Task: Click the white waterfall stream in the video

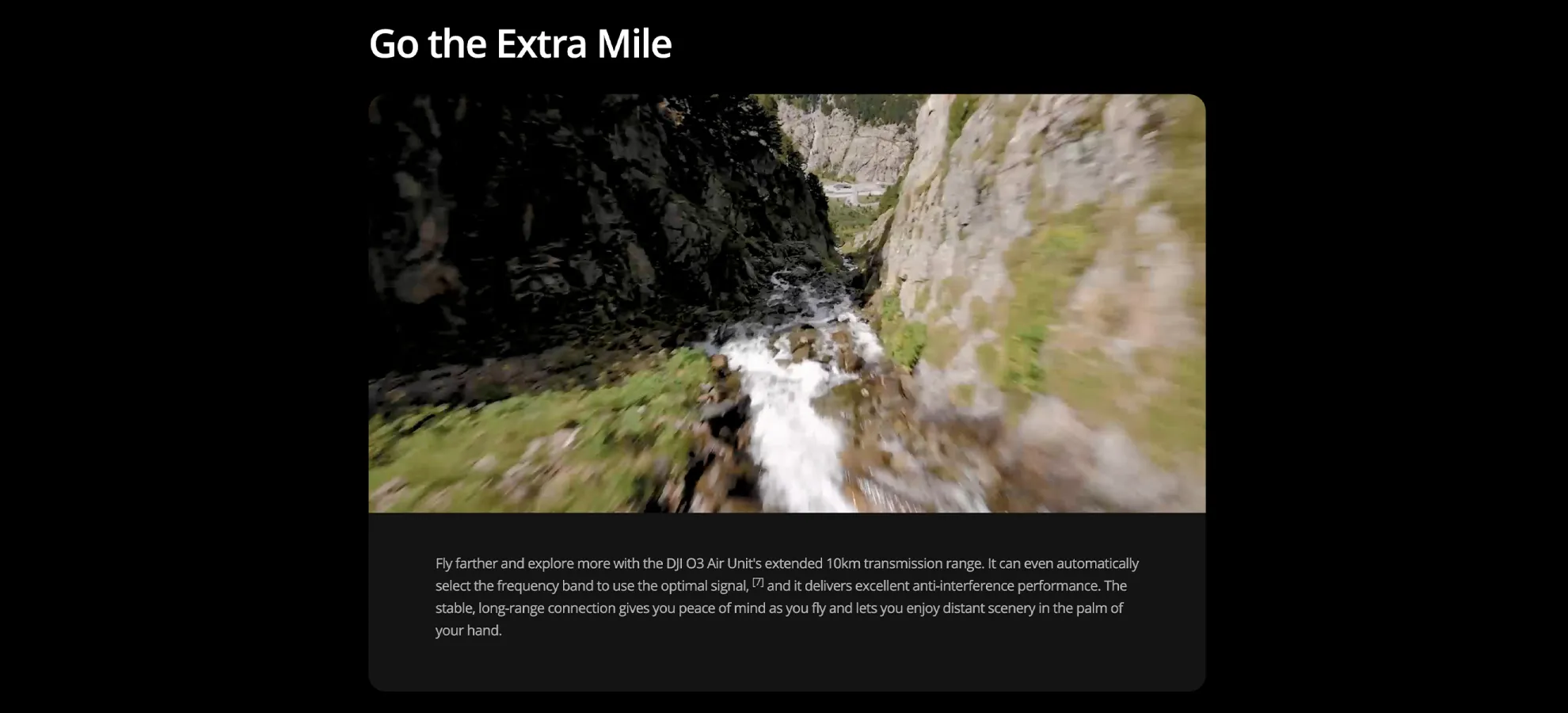Action: coord(792,412)
